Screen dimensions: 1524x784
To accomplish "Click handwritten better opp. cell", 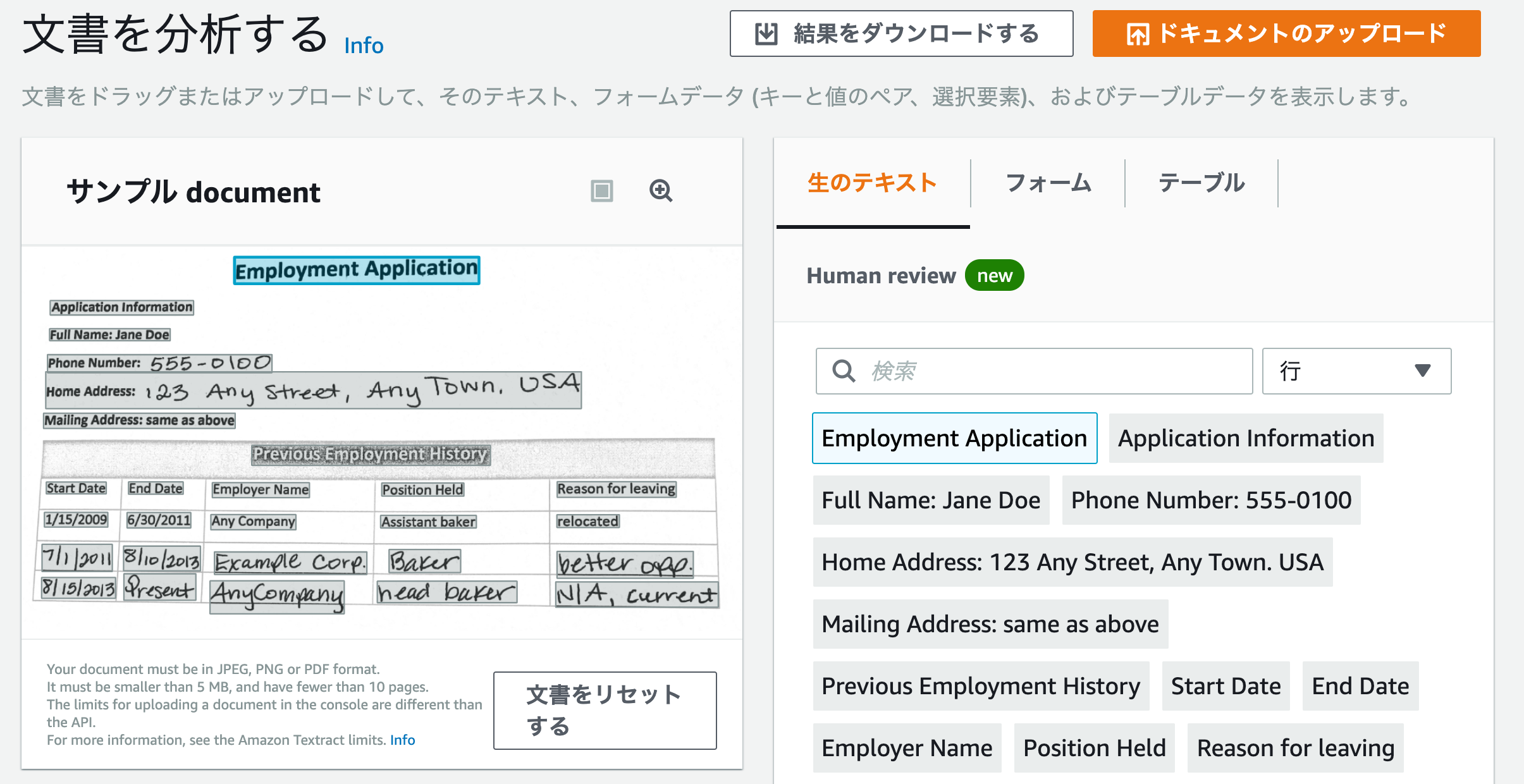I will [x=625, y=563].
